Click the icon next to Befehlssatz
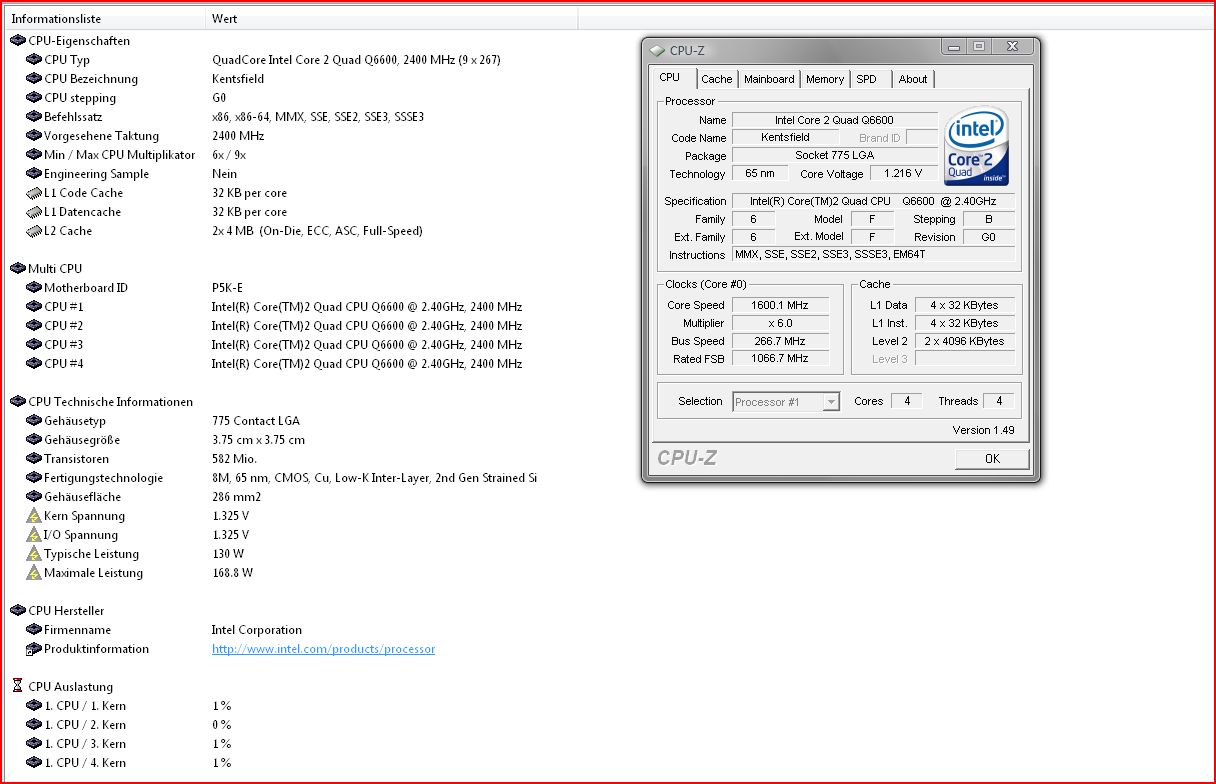 click(34, 117)
